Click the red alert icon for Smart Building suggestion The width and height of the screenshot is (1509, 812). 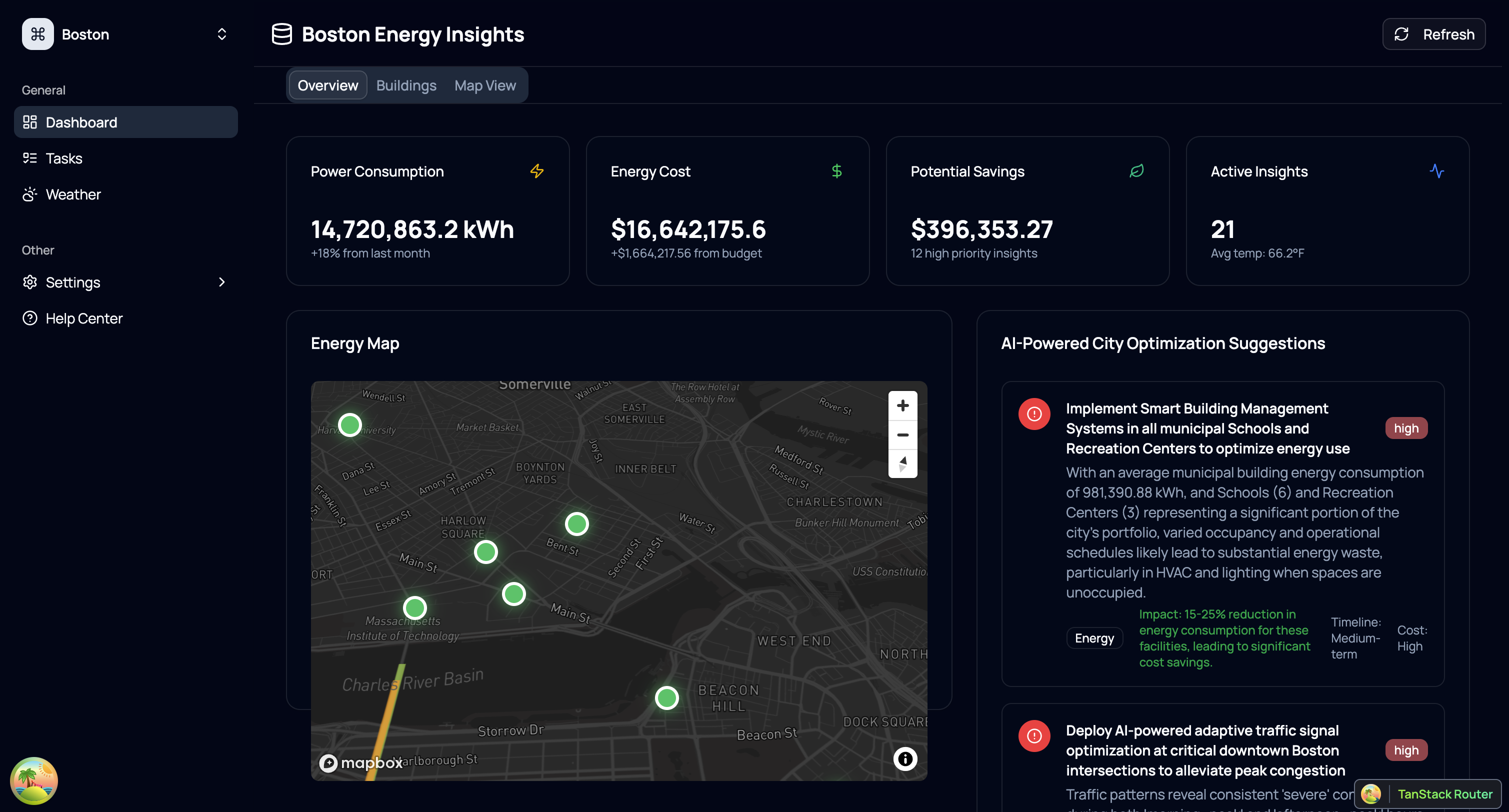coord(1034,414)
